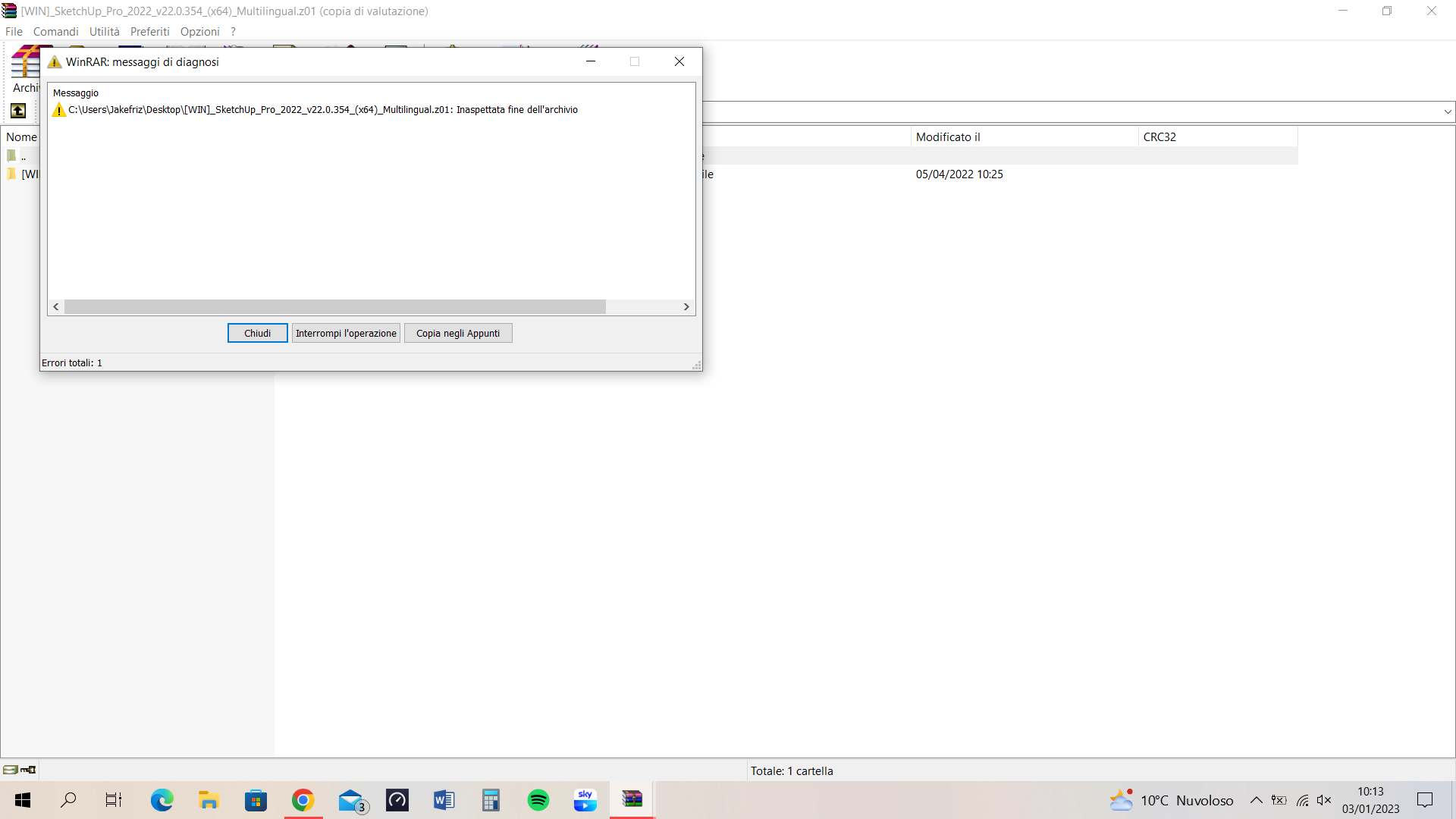Close the diagnostic dialog with its X button
Viewport: 1456px width, 819px height.
pos(679,61)
